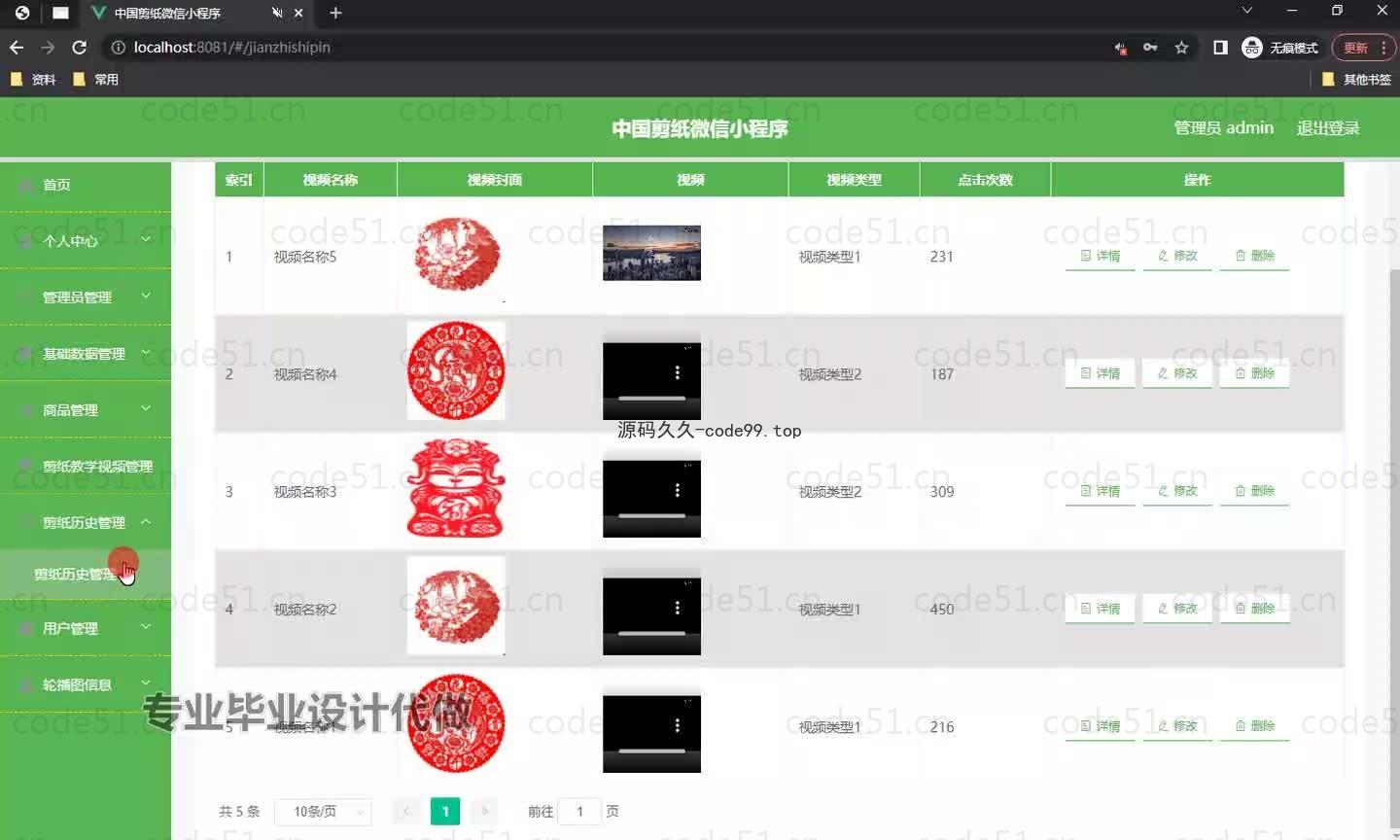Open cover thumbnail of 视频名称3

(456, 489)
